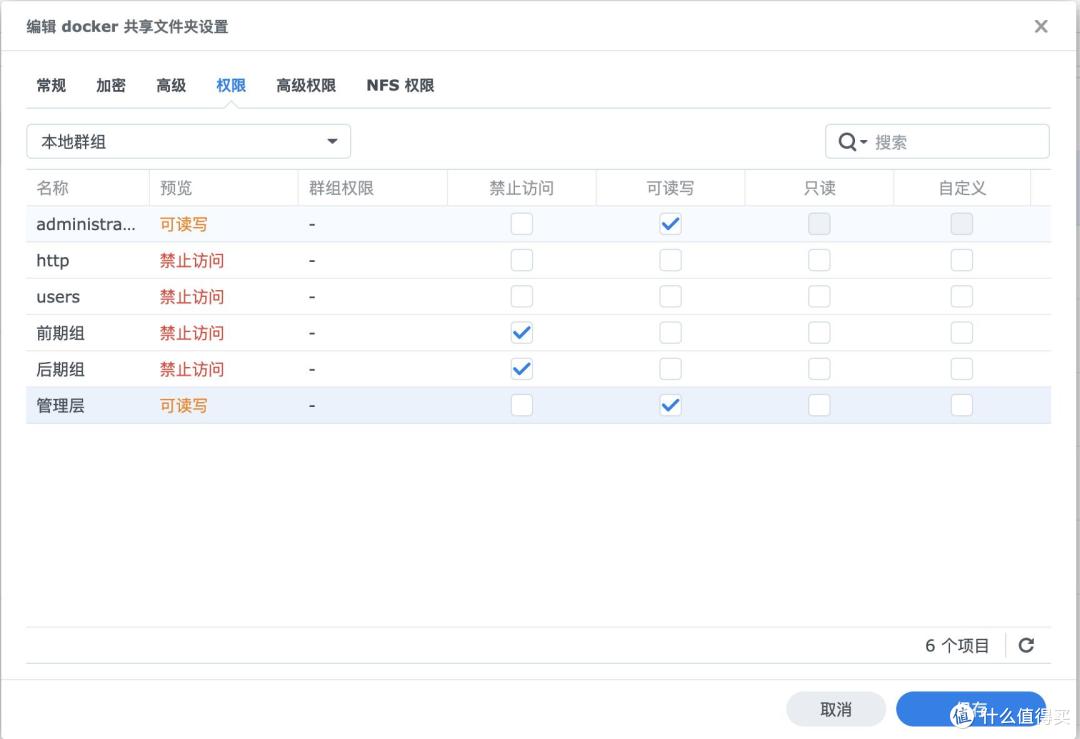Screen dimensions: 1080x739
Task: Check 自定义 for 管理层
Action: tap(962, 406)
